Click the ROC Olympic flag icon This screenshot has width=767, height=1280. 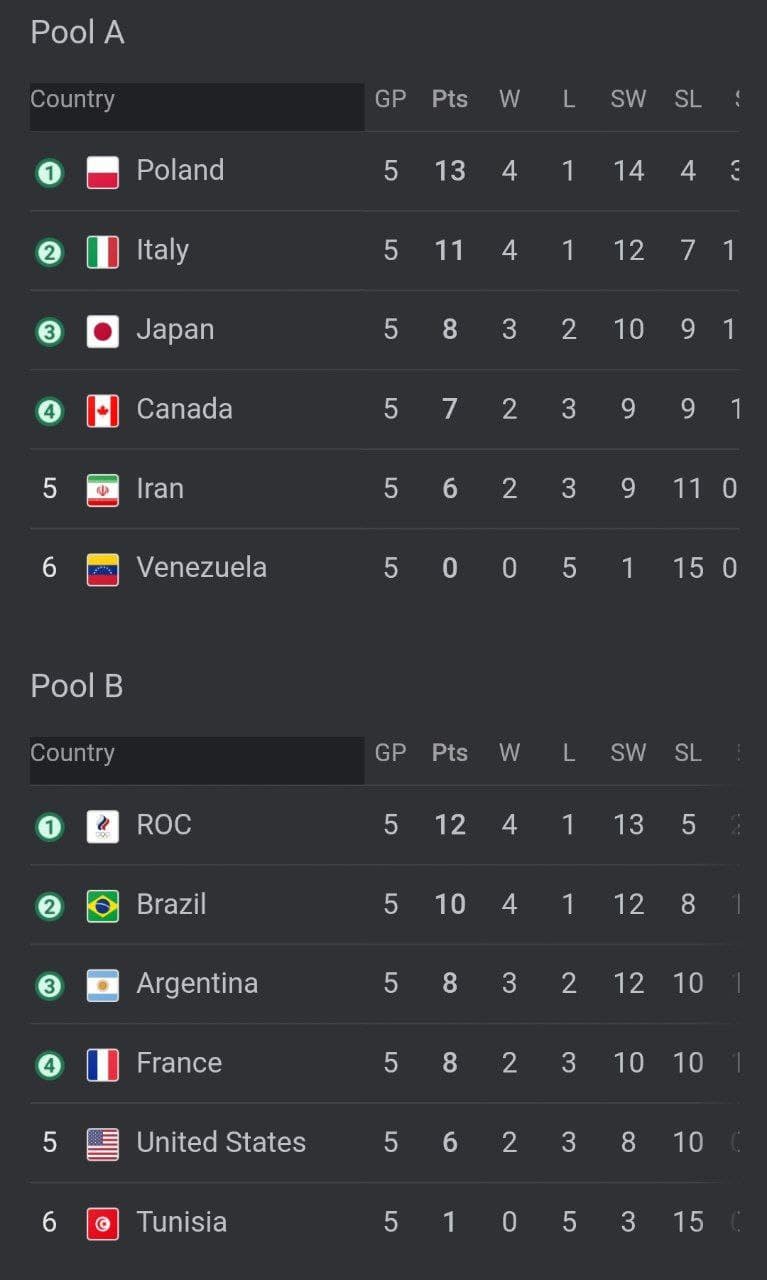103,826
